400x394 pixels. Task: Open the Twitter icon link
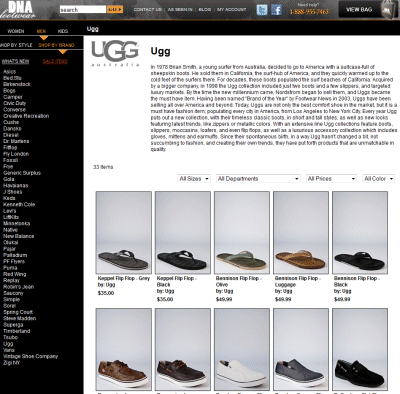pos(262,10)
